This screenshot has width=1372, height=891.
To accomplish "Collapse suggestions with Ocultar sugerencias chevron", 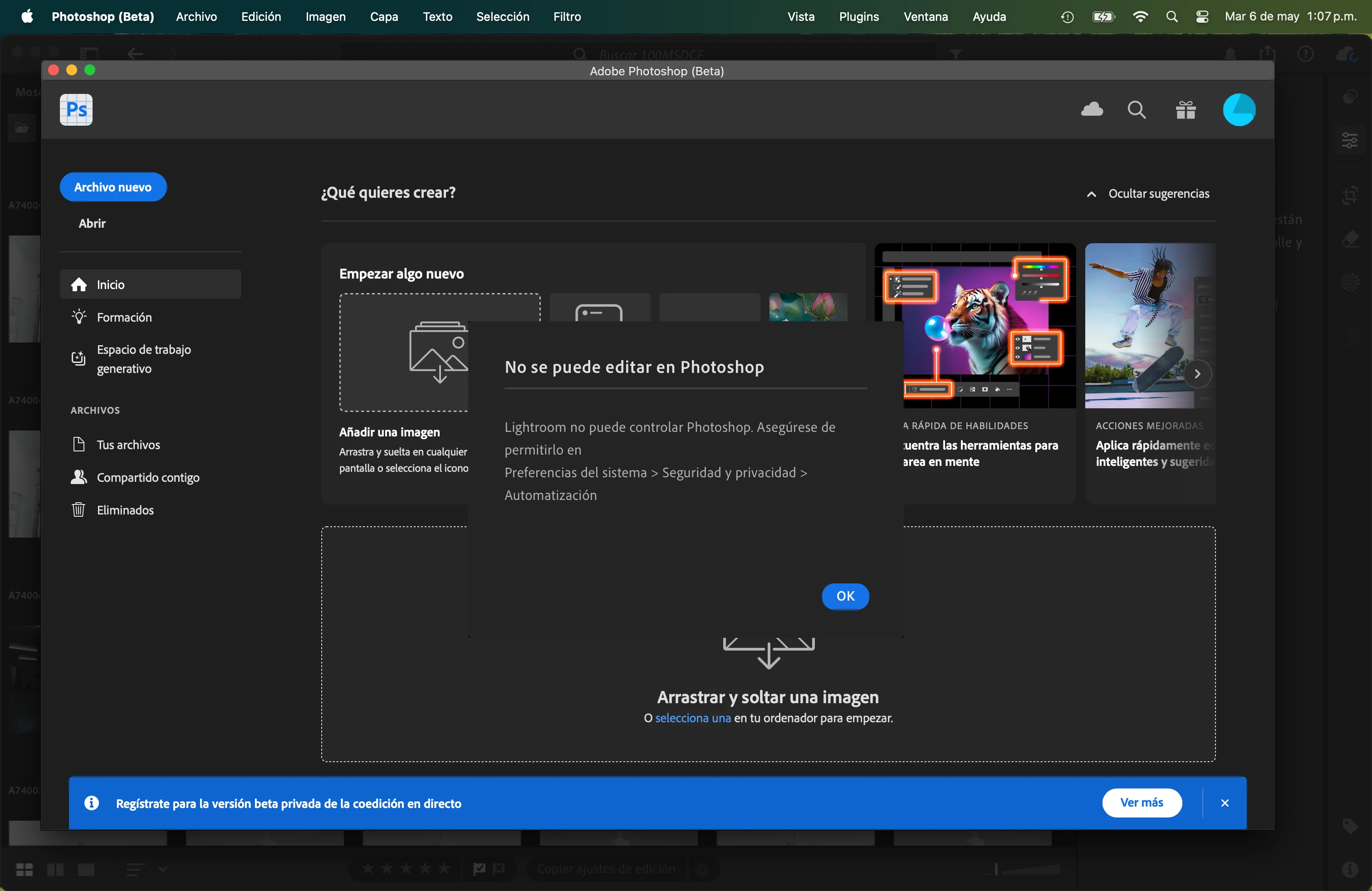I will click(x=1091, y=194).
